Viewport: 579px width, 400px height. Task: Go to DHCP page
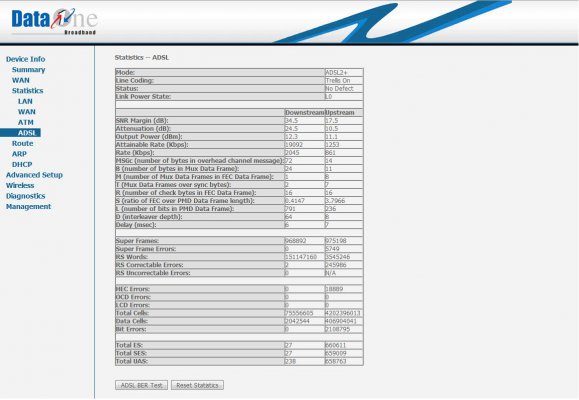tap(22, 164)
